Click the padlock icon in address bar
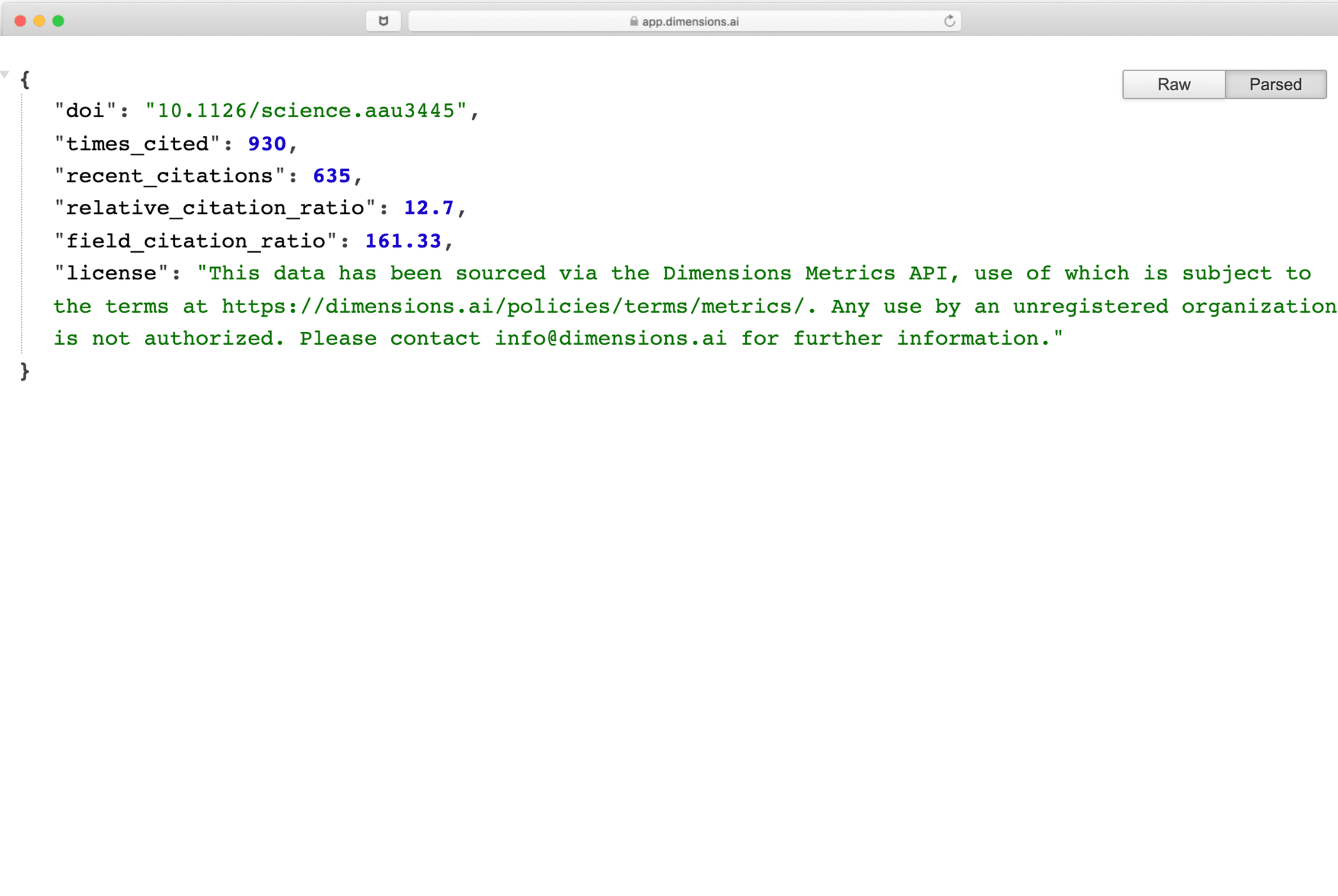Viewport: 1338px width, 896px height. (x=633, y=22)
